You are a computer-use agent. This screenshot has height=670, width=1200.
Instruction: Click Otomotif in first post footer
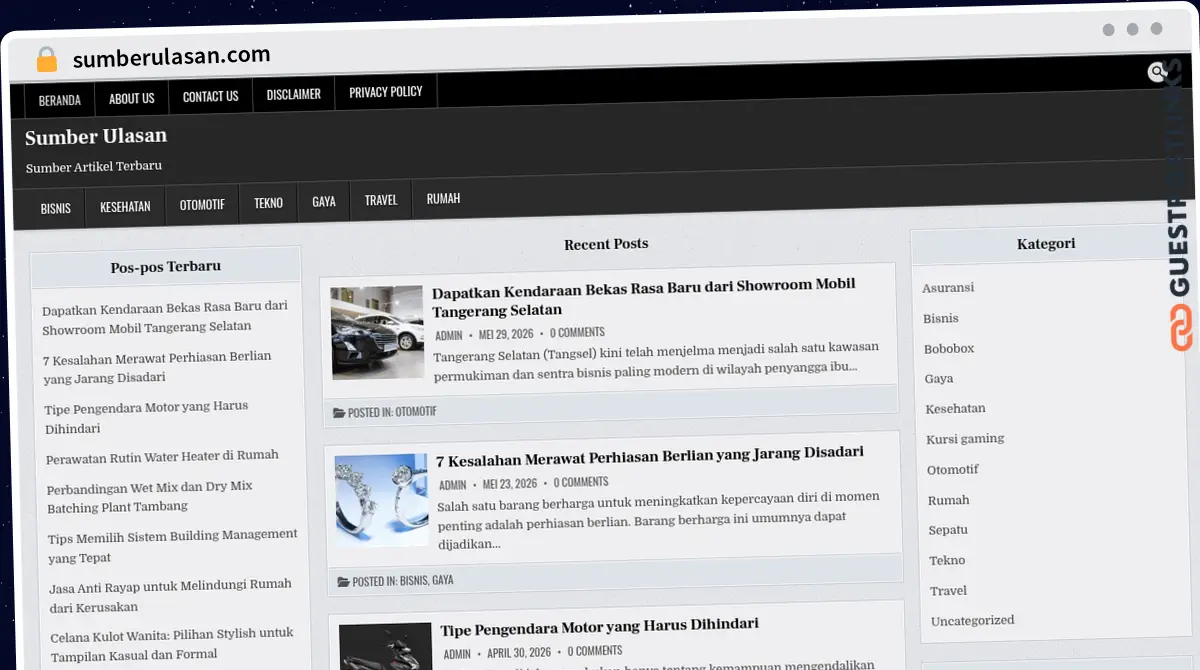416,411
